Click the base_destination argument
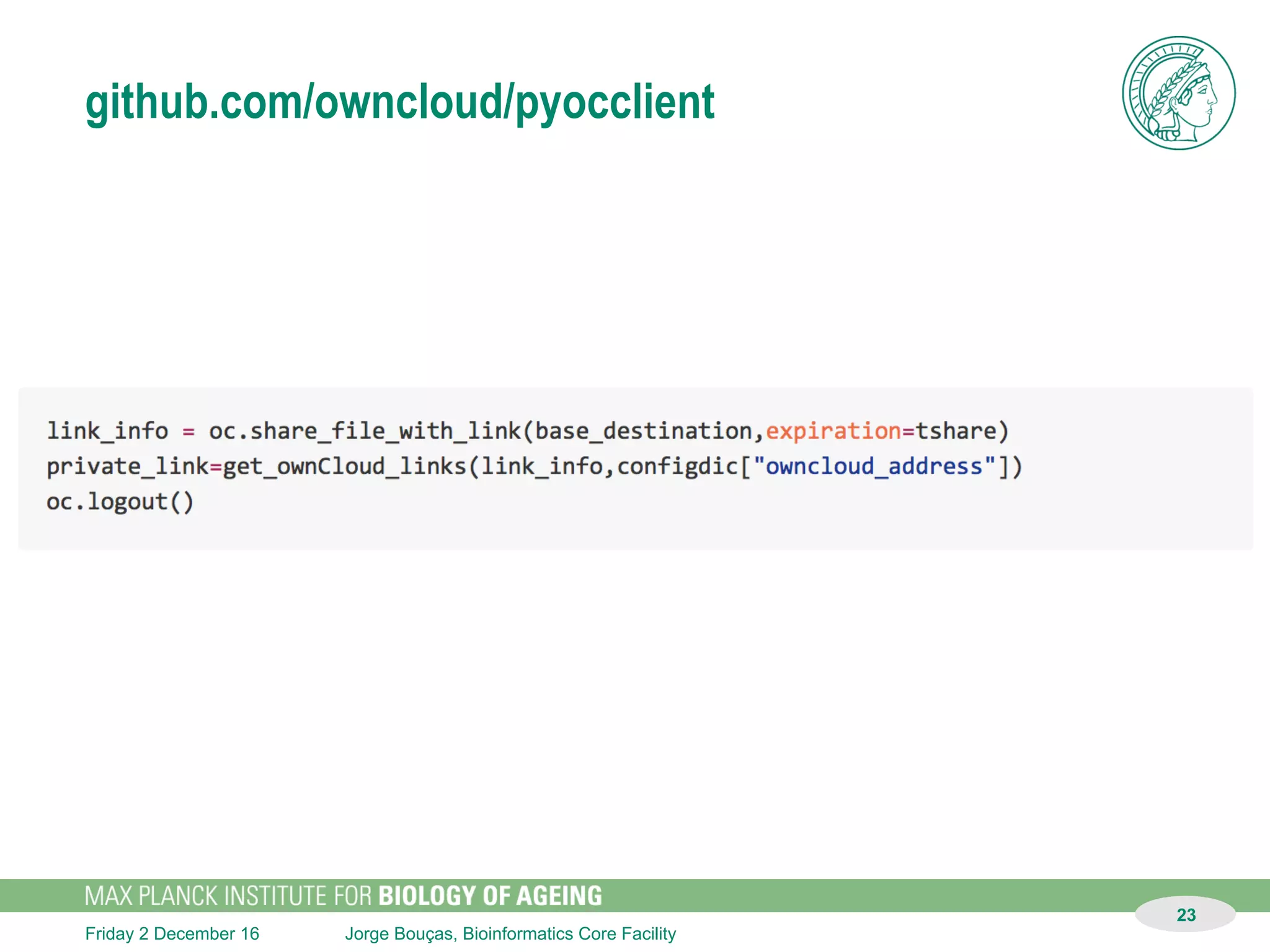Screen dimensions: 1270x952 click(643, 431)
